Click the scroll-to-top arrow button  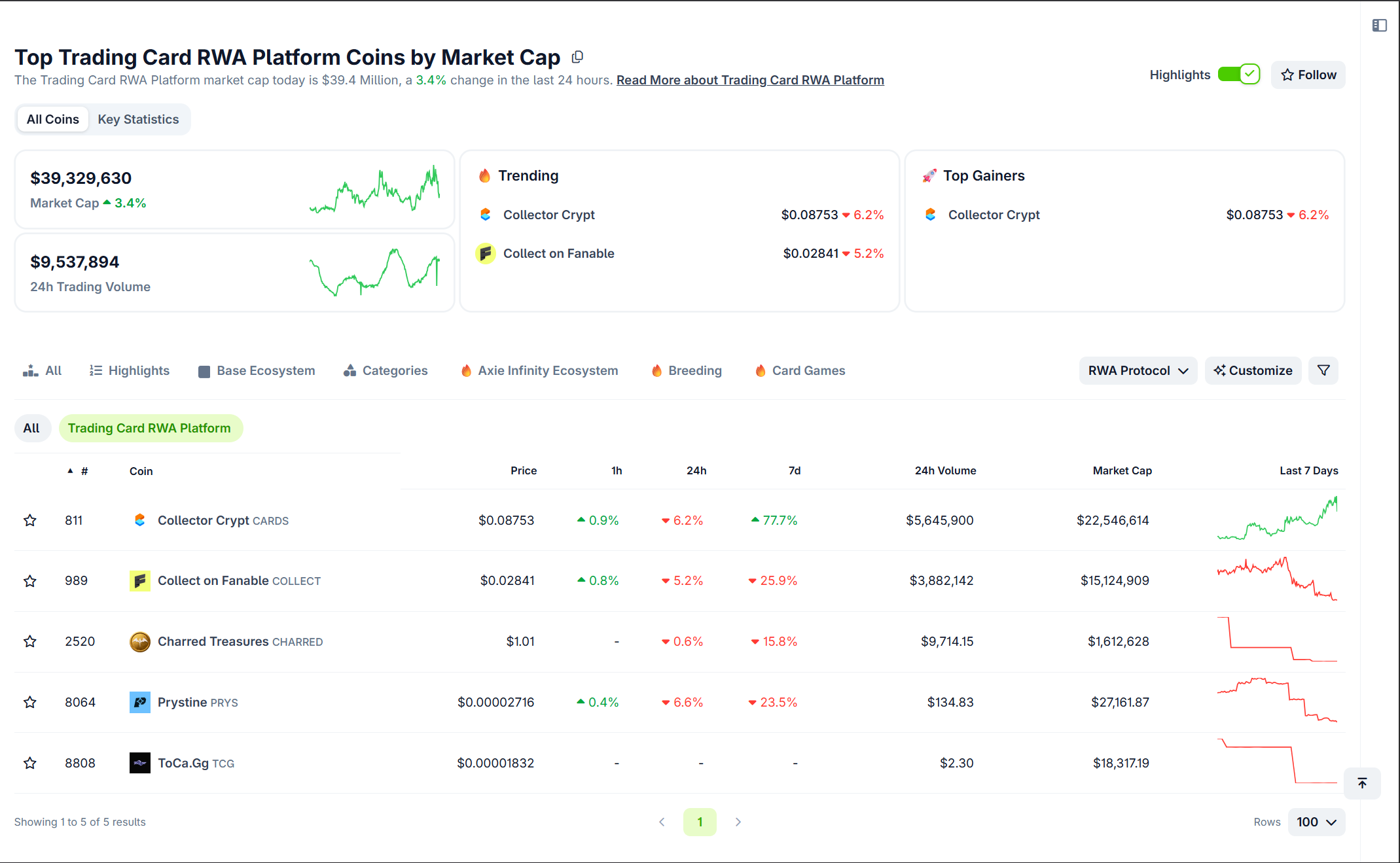[1362, 783]
